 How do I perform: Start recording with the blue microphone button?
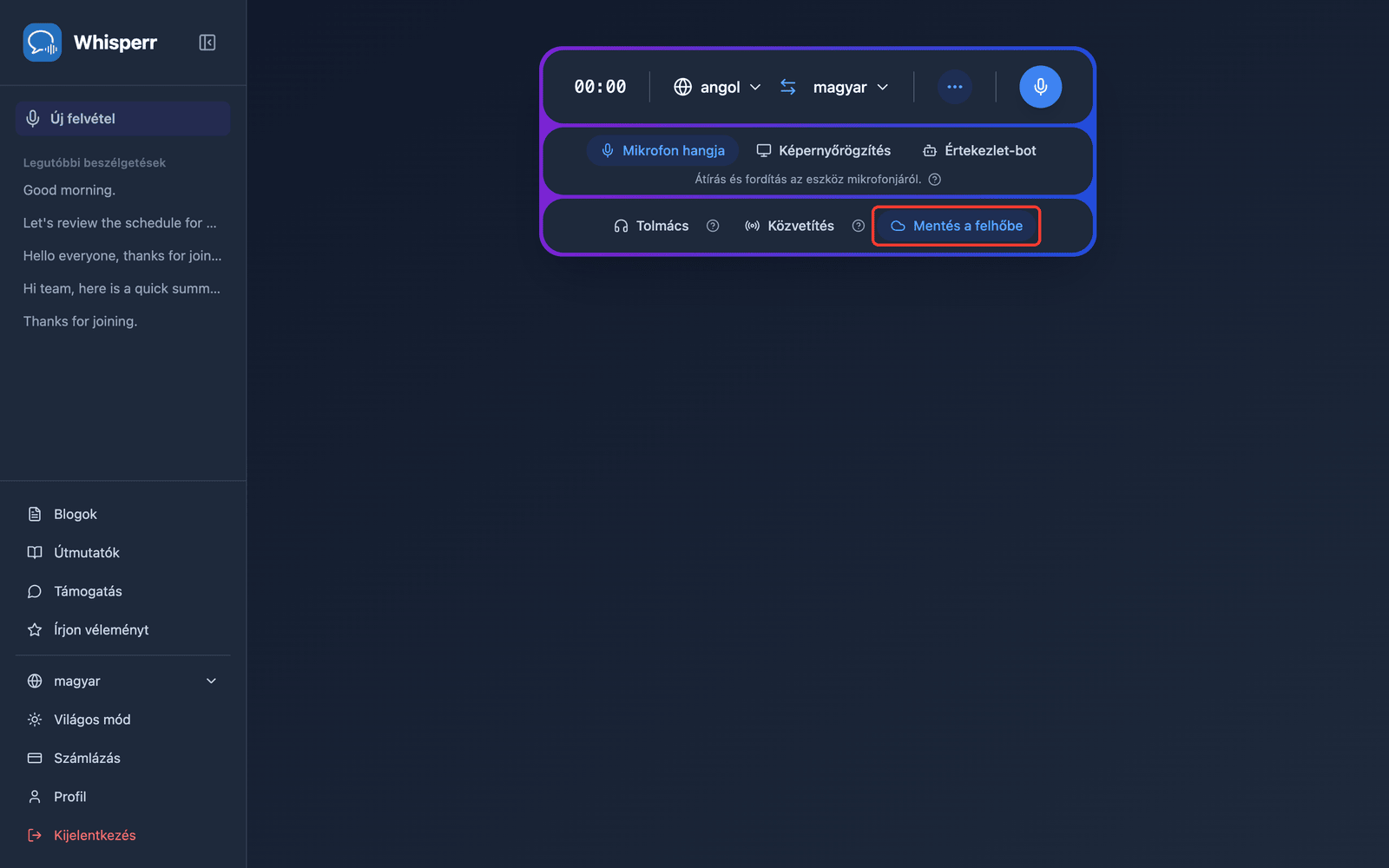point(1040,87)
